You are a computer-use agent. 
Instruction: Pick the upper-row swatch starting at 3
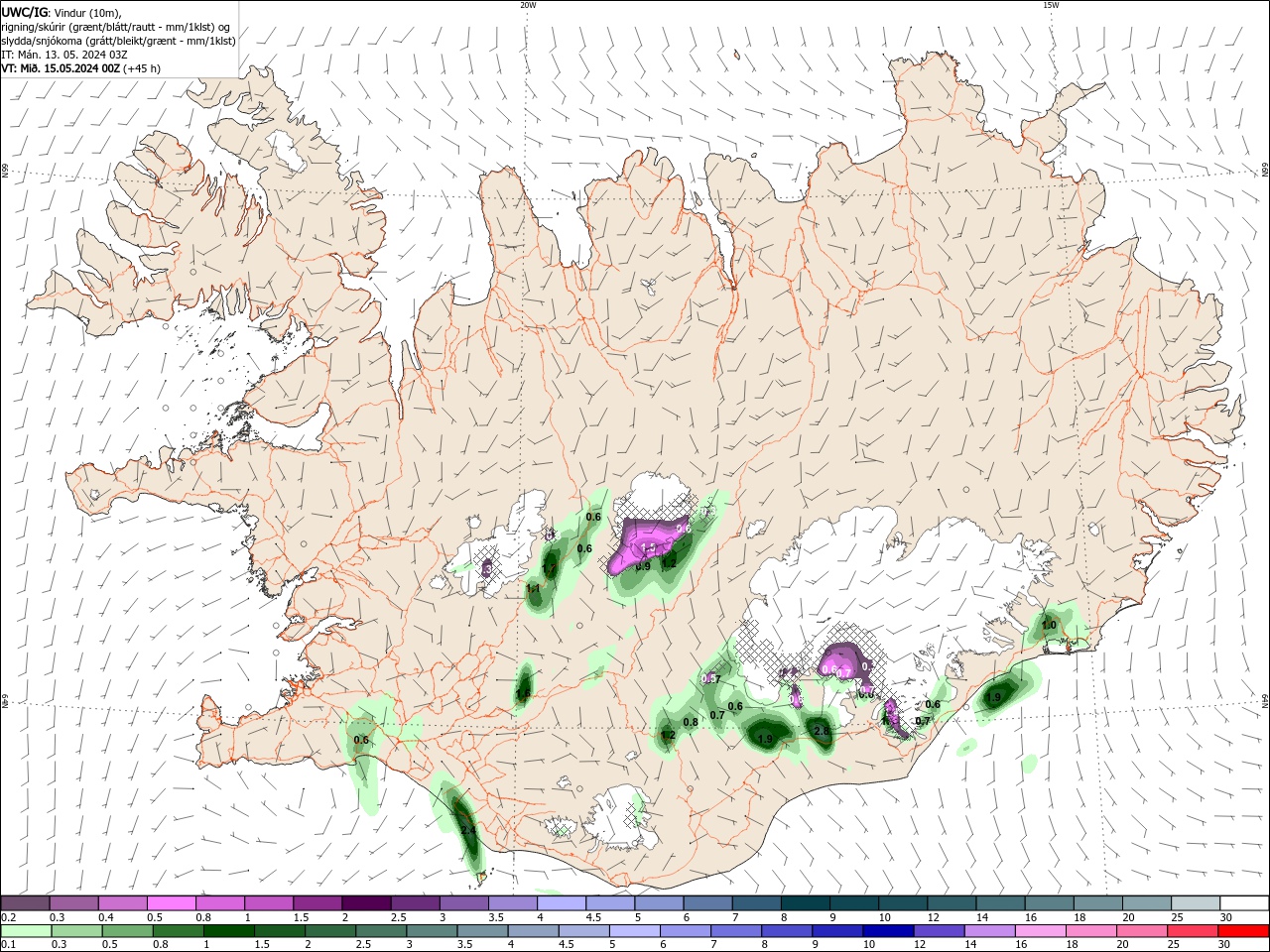[464, 903]
